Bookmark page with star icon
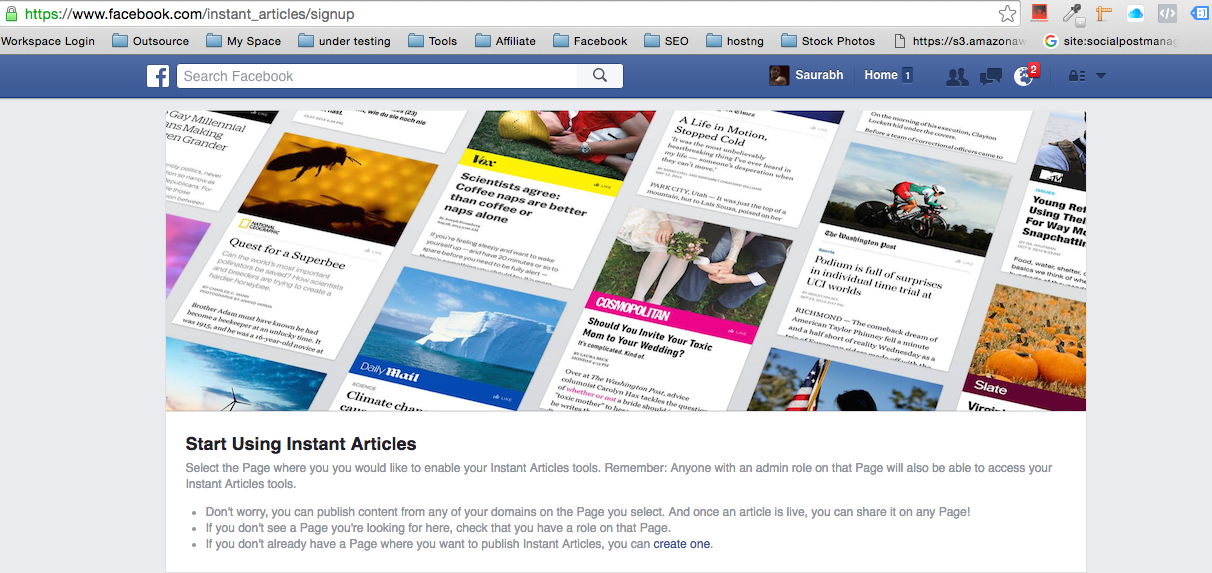 coord(1008,14)
